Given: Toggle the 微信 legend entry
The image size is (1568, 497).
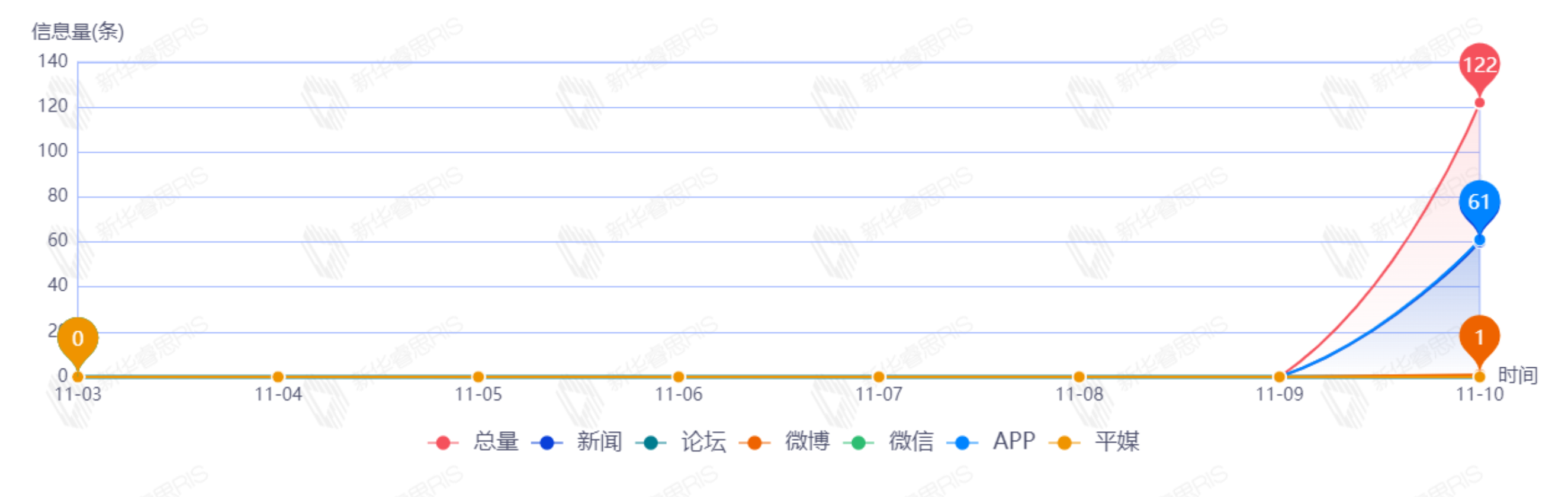Looking at the screenshot, I should [889, 441].
